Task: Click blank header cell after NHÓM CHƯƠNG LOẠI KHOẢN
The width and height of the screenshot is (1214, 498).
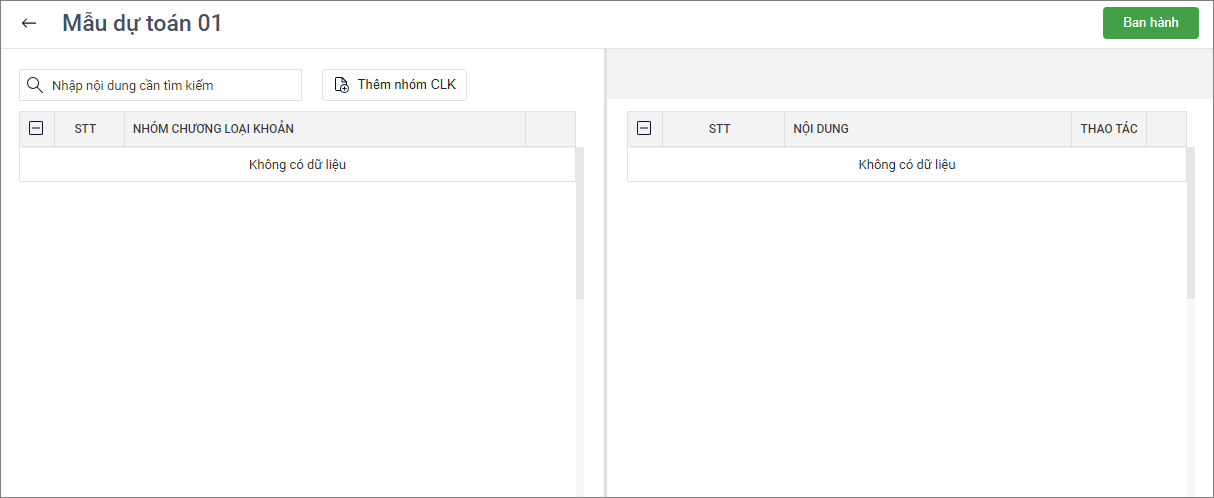Action: tap(550, 129)
